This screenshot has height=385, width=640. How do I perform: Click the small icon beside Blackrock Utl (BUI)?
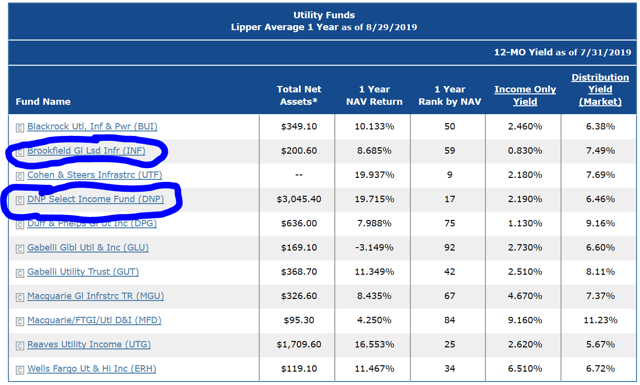click(x=20, y=128)
